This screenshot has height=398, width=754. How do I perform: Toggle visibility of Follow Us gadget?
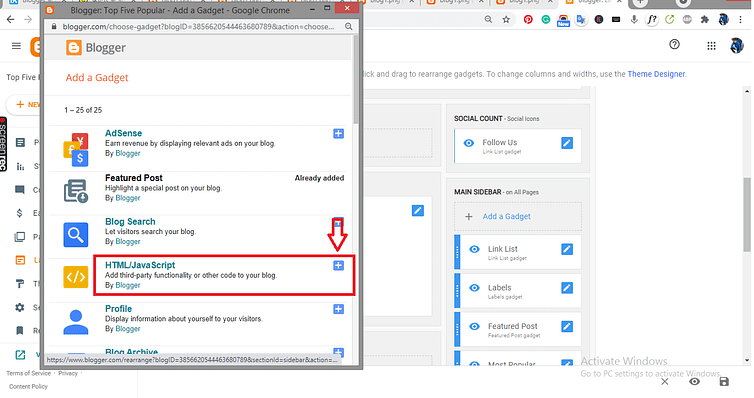click(469, 143)
